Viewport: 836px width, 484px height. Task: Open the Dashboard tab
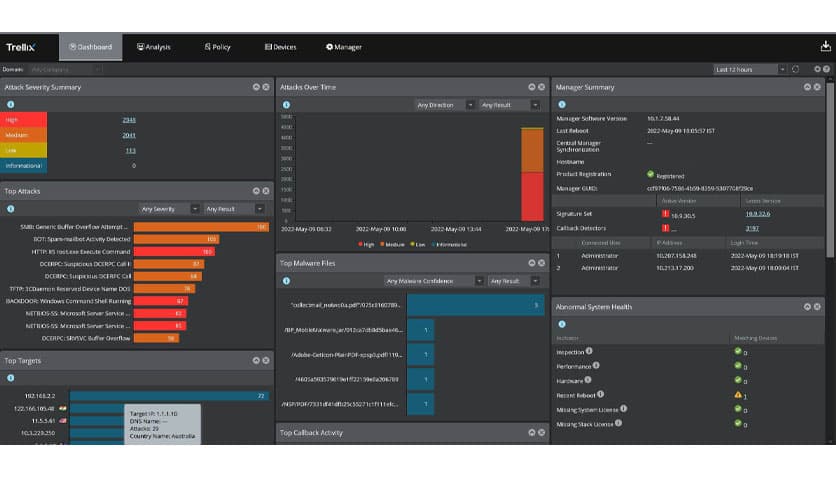coord(91,47)
